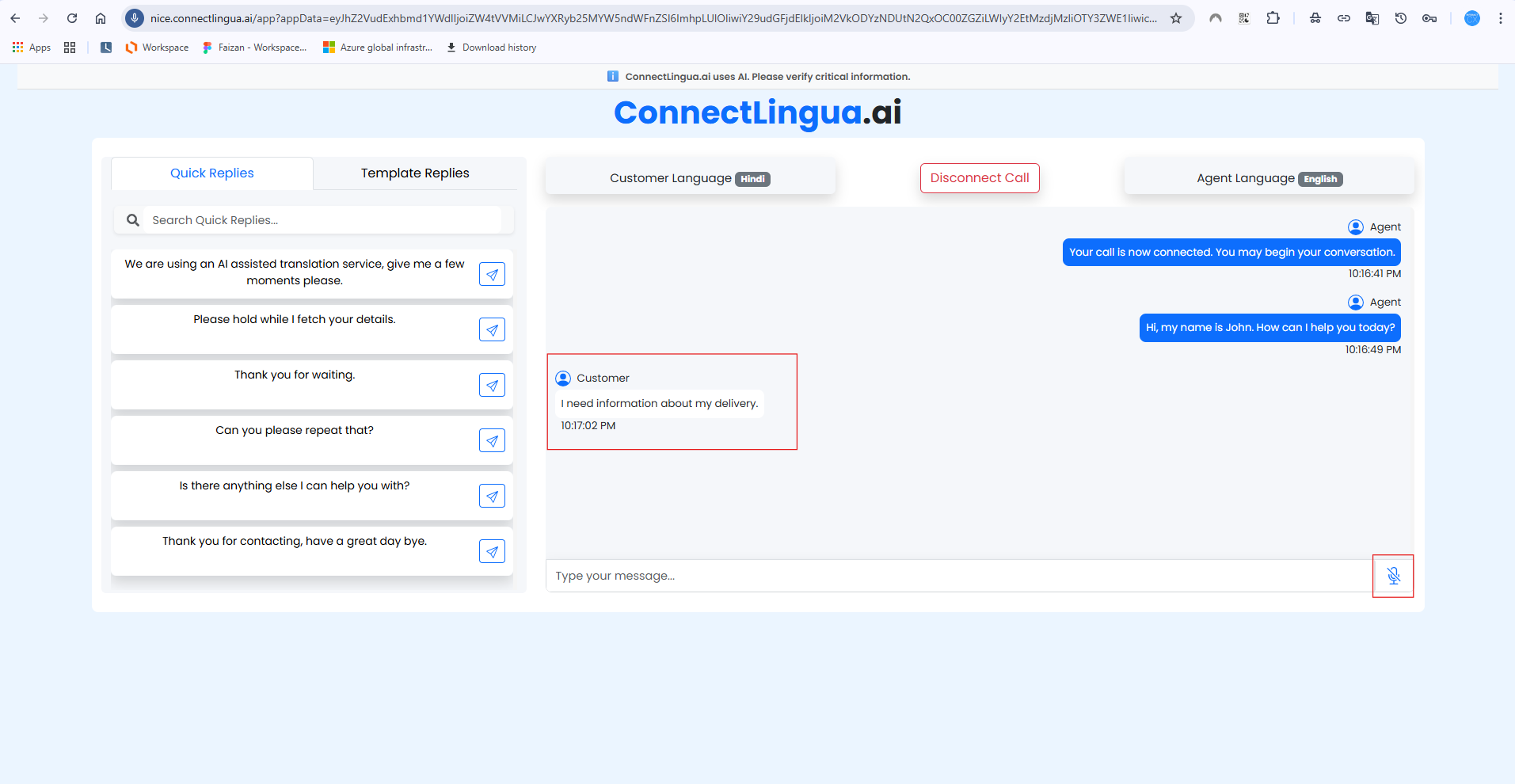1515x784 pixels.
Task: Open the Extensions puzzle menu
Action: tap(1273, 18)
